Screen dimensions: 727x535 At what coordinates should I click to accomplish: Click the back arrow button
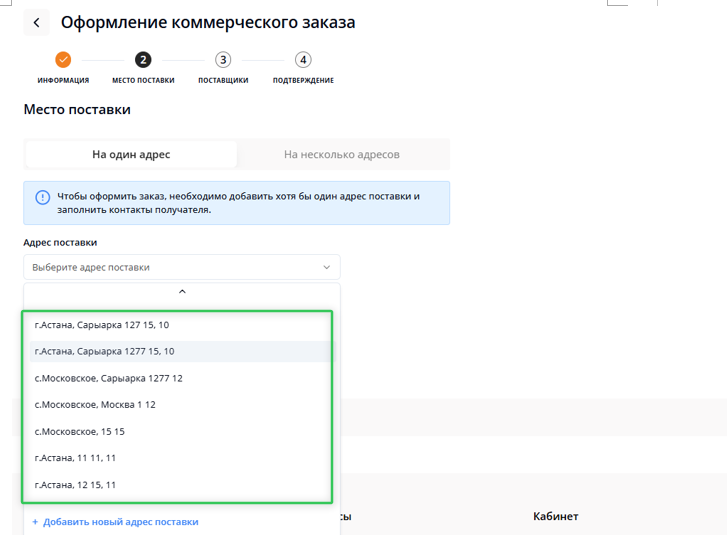pos(37,22)
